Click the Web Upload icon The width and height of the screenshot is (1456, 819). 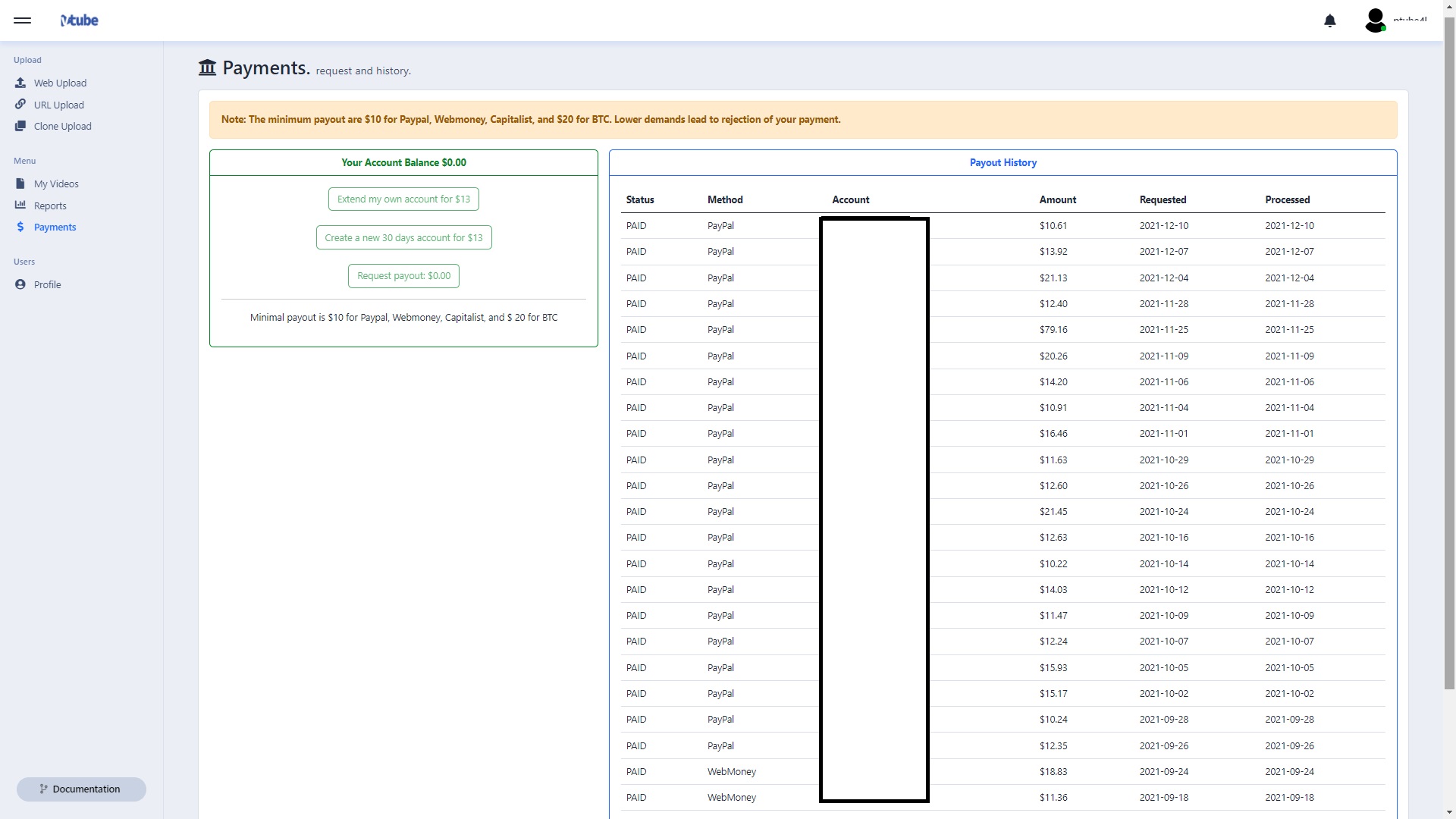coord(20,83)
